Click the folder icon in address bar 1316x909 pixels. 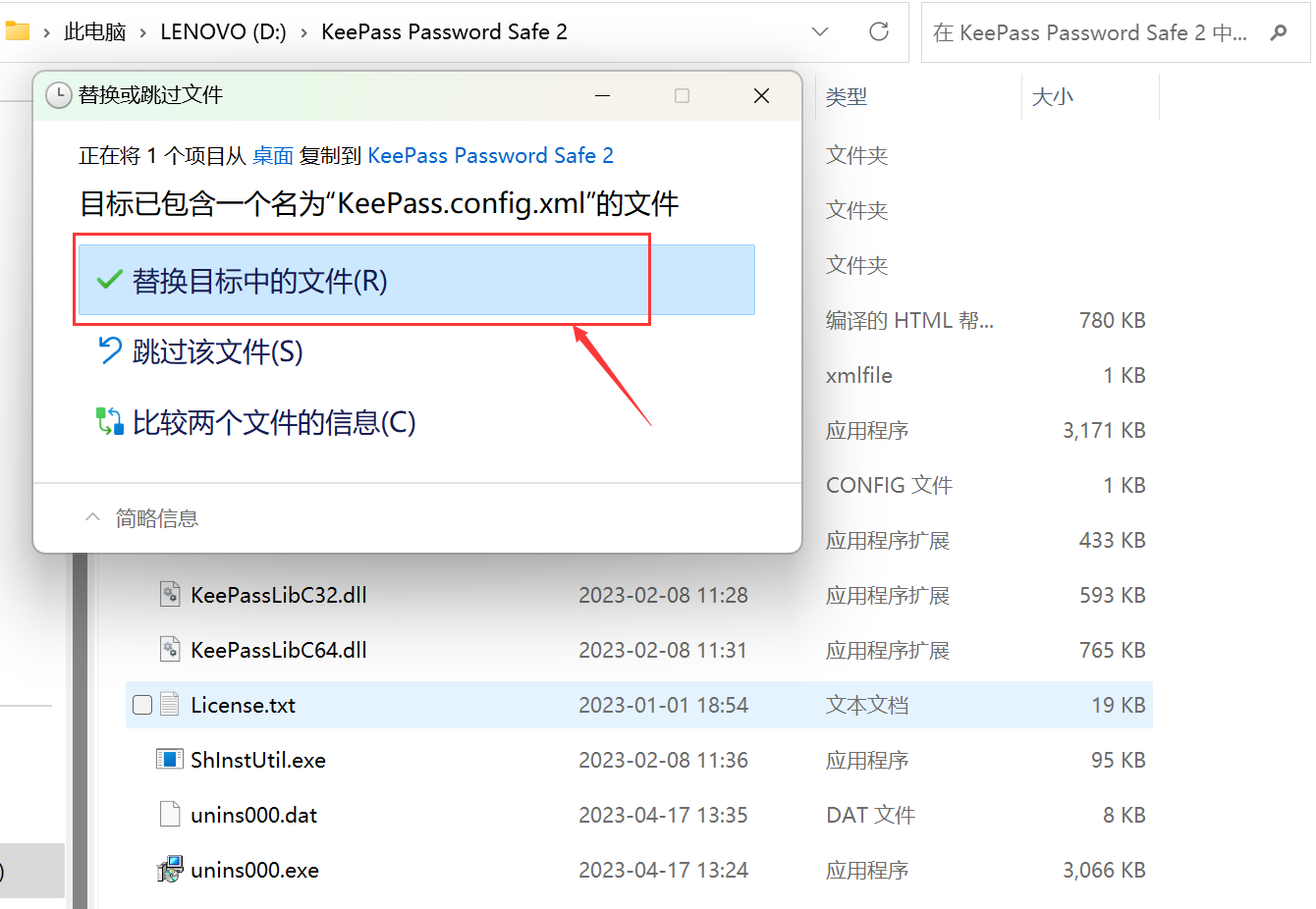pyautogui.click(x=17, y=30)
